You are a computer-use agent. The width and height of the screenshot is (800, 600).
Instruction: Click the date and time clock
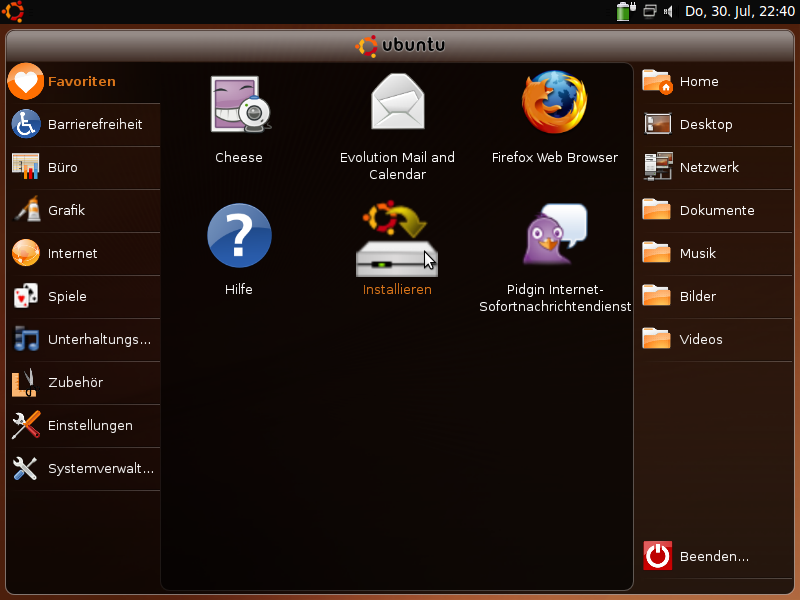click(x=739, y=12)
